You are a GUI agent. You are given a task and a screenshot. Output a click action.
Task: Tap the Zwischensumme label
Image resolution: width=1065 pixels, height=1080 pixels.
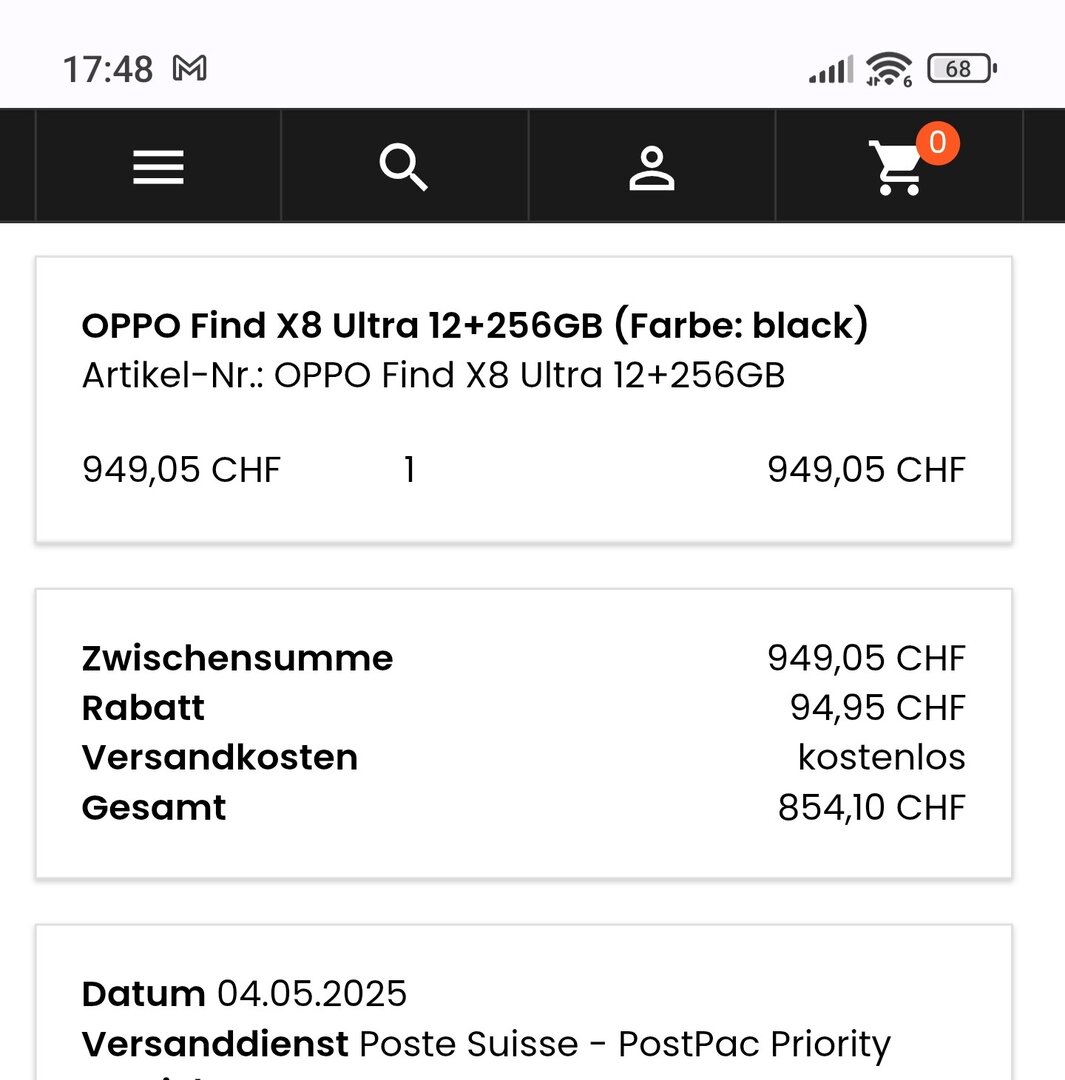click(x=237, y=658)
